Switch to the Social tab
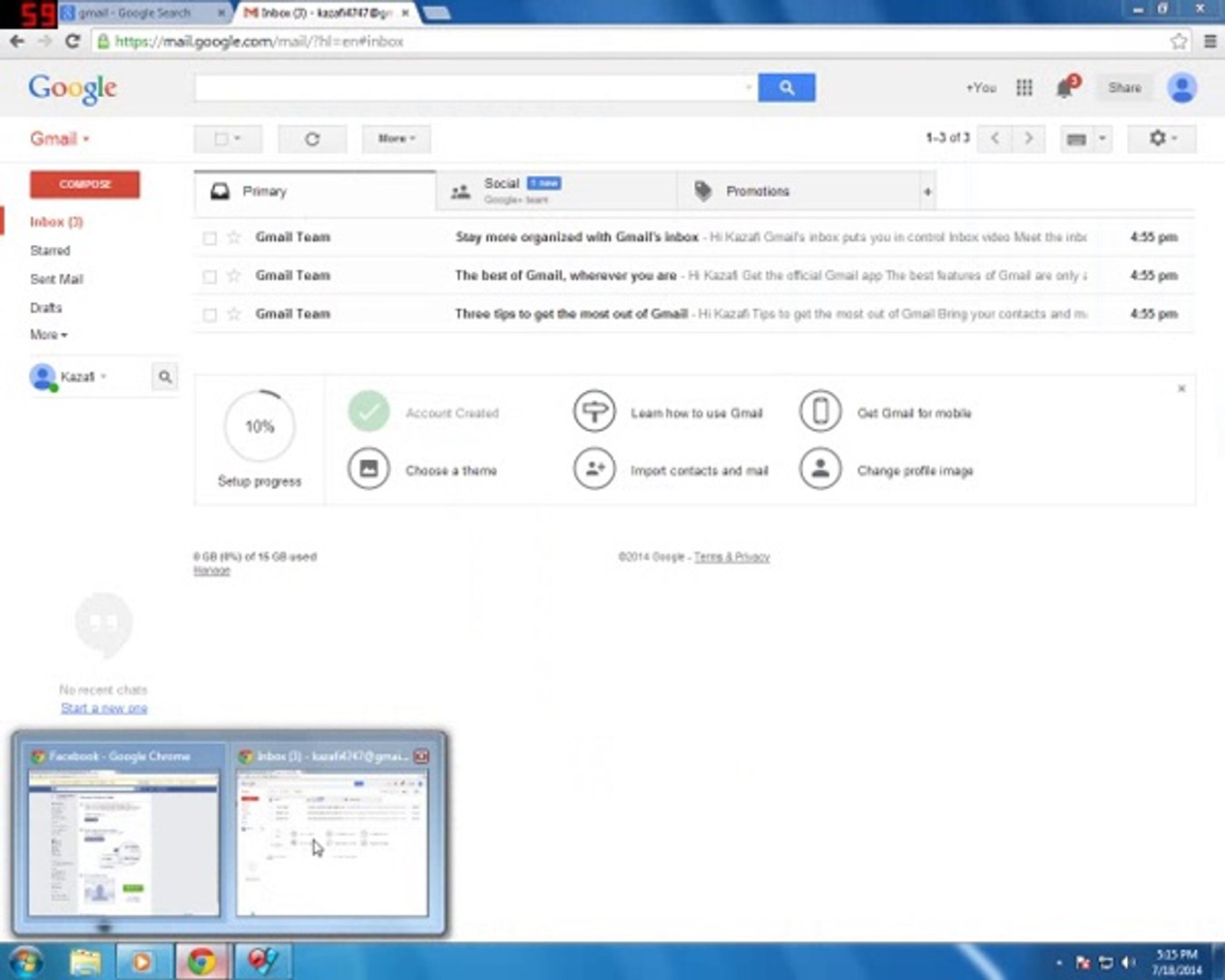The image size is (1225, 980). [556, 191]
